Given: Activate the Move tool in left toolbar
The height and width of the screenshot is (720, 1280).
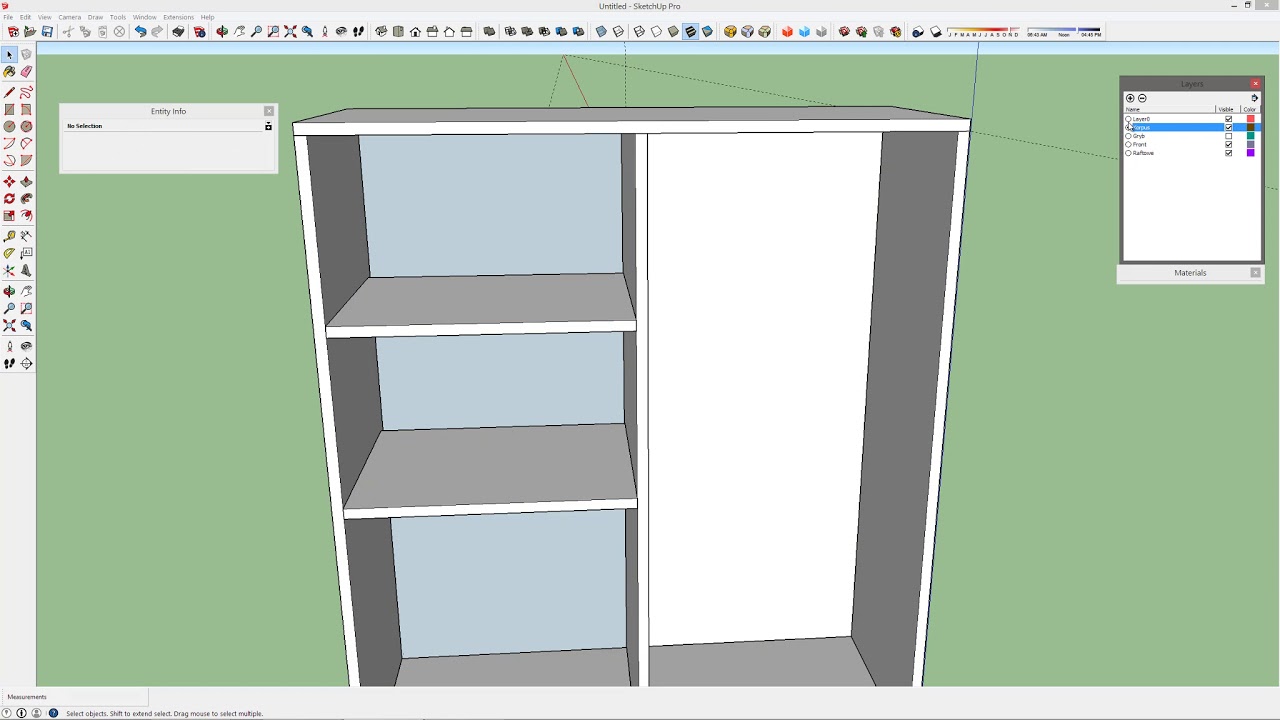Looking at the screenshot, I should (9, 181).
